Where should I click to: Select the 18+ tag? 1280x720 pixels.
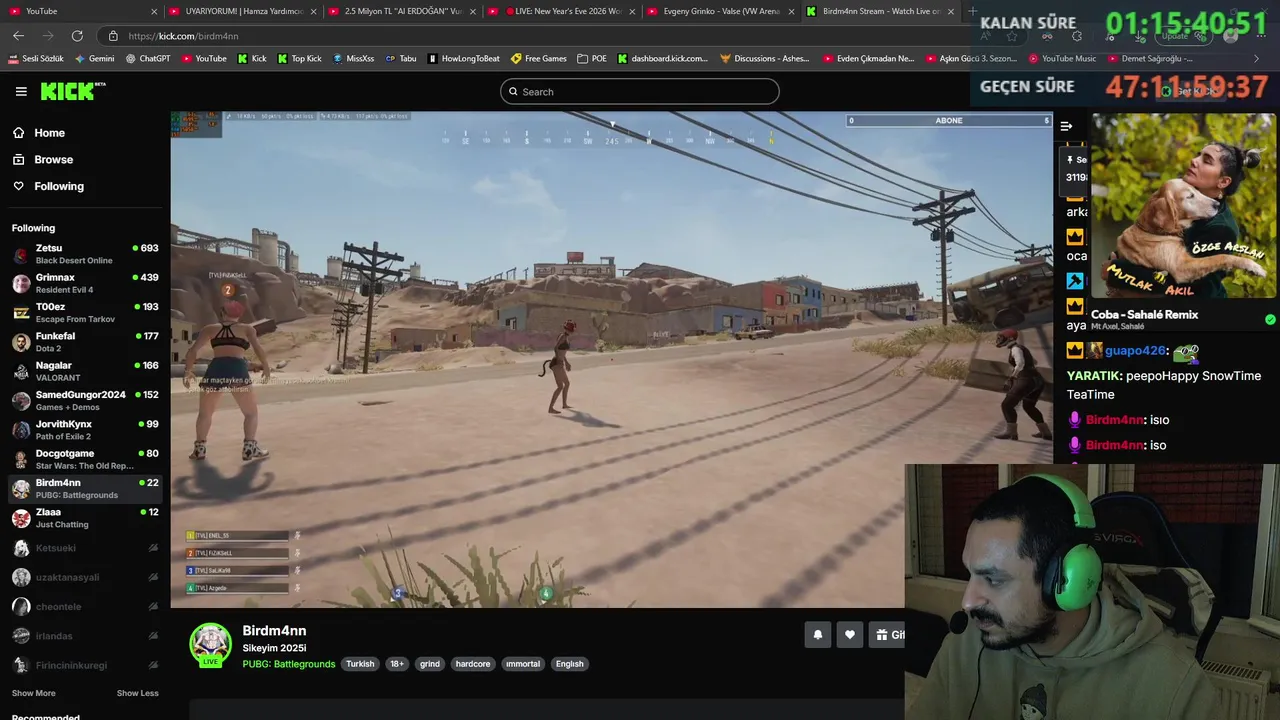[x=397, y=664]
